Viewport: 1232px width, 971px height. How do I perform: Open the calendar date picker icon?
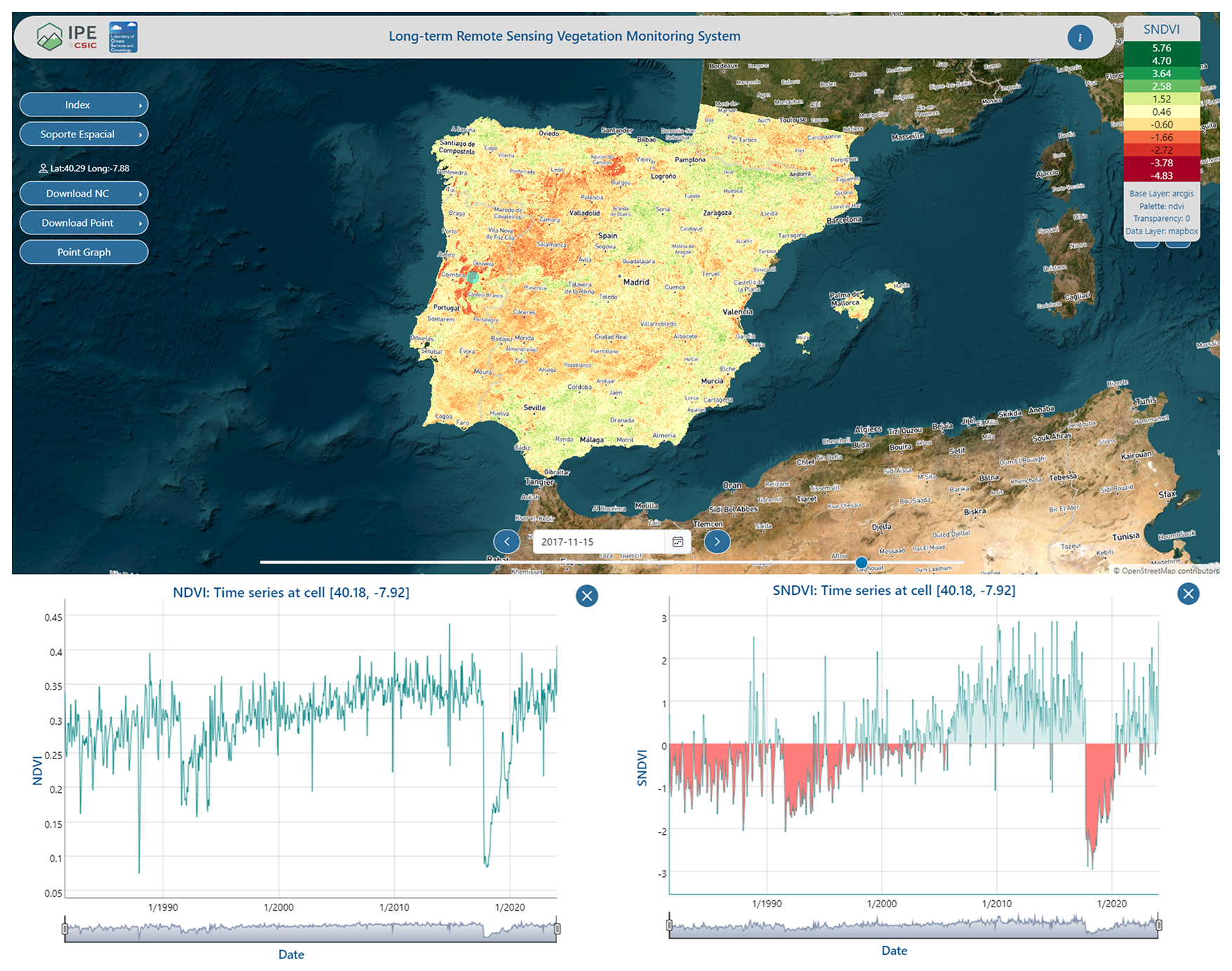(x=678, y=542)
